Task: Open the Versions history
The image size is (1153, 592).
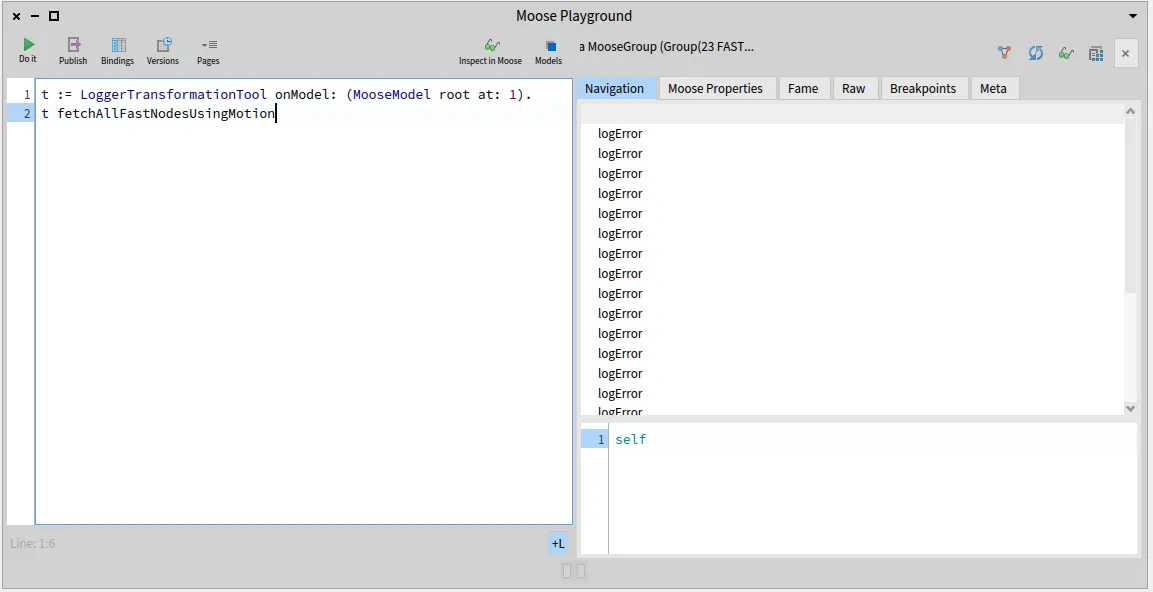Action: click(x=163, y=51)
